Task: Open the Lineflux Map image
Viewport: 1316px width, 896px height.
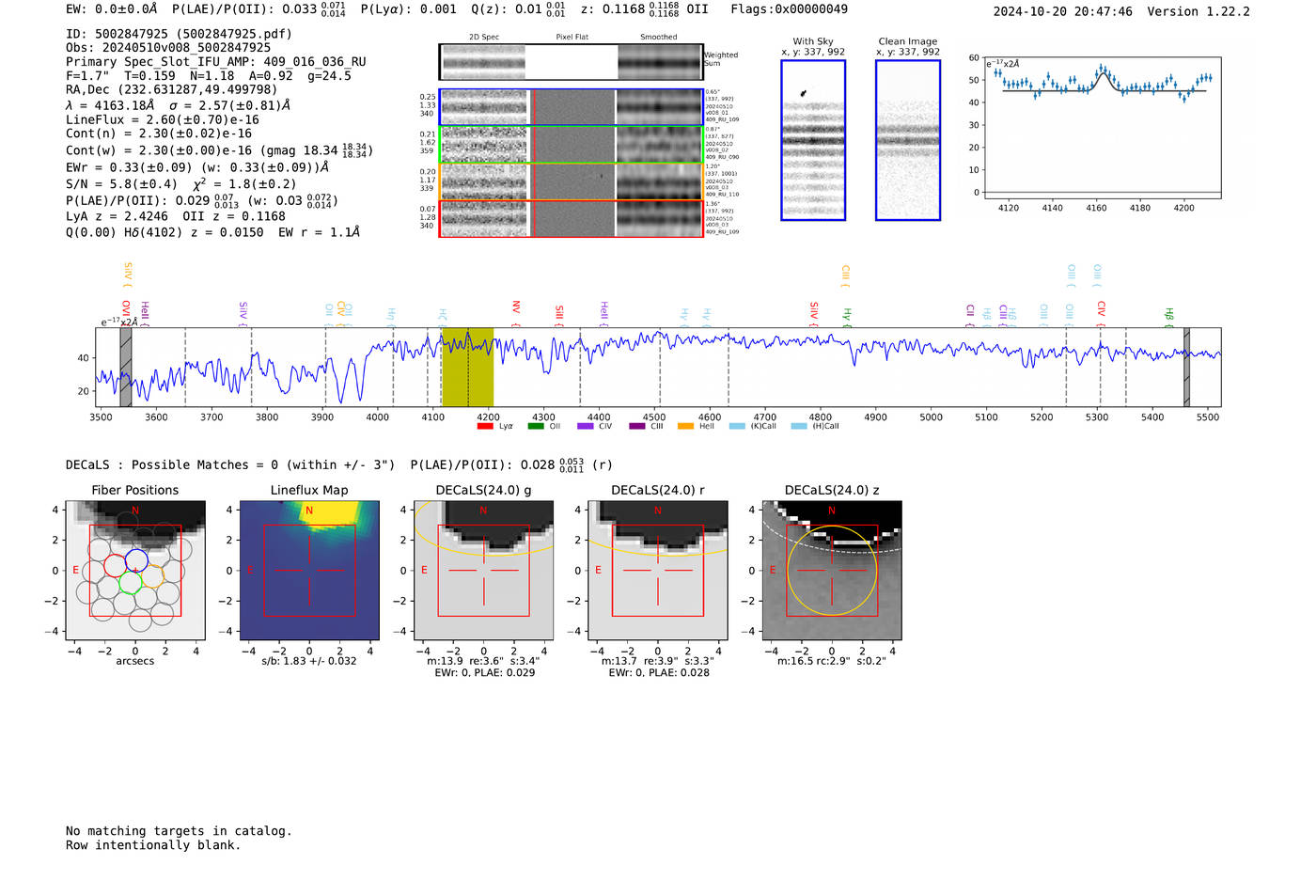Action: tap(309, 570)
